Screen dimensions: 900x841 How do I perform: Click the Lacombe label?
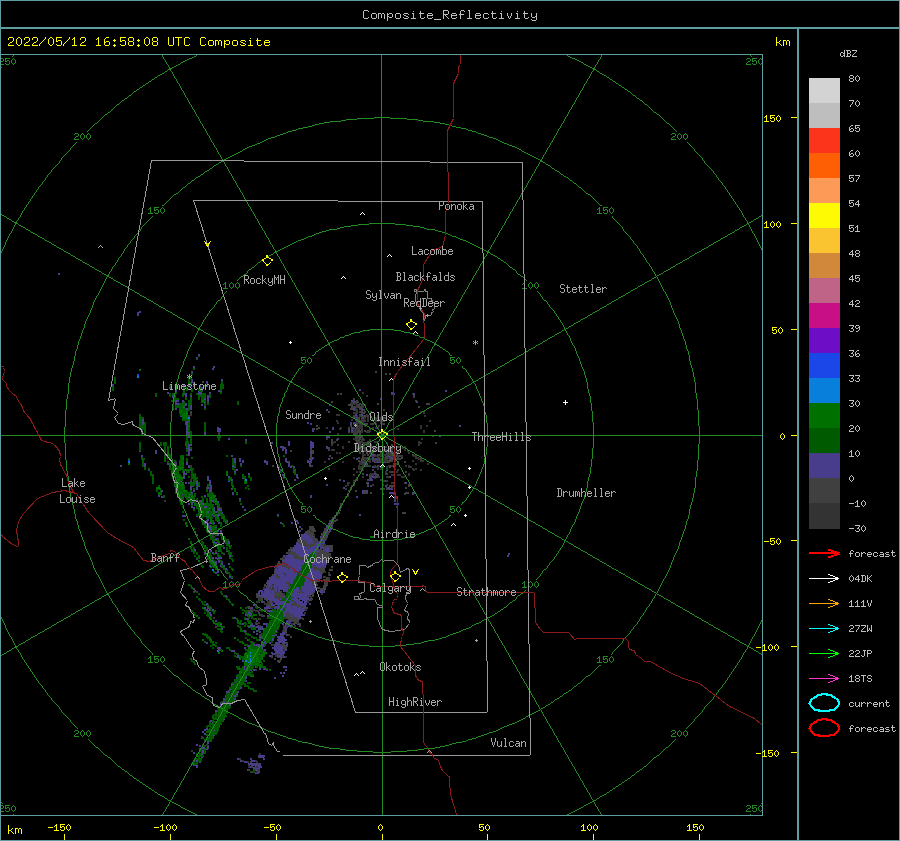point(432,251)
